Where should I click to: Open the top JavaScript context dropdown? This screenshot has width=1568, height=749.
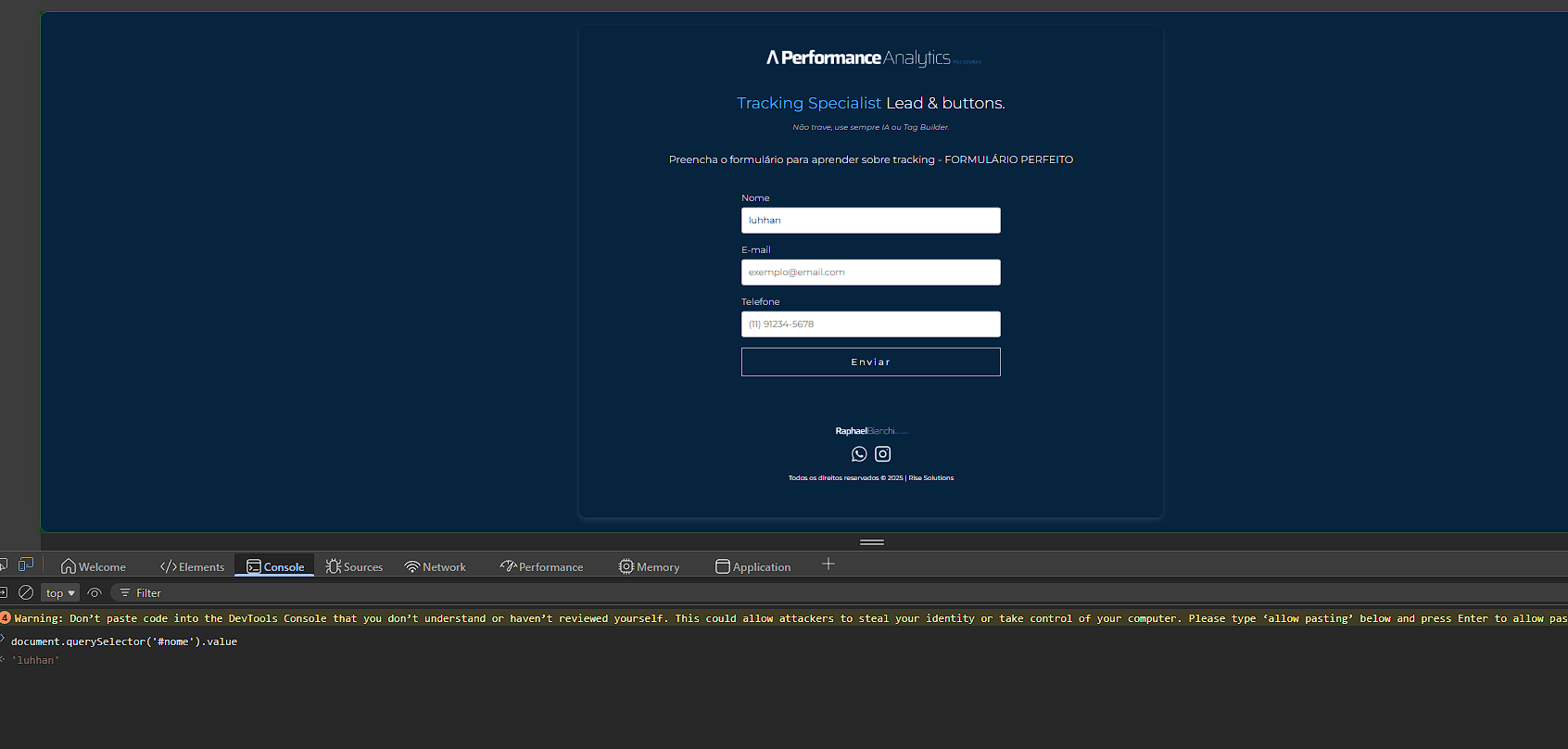pos(60,593)
